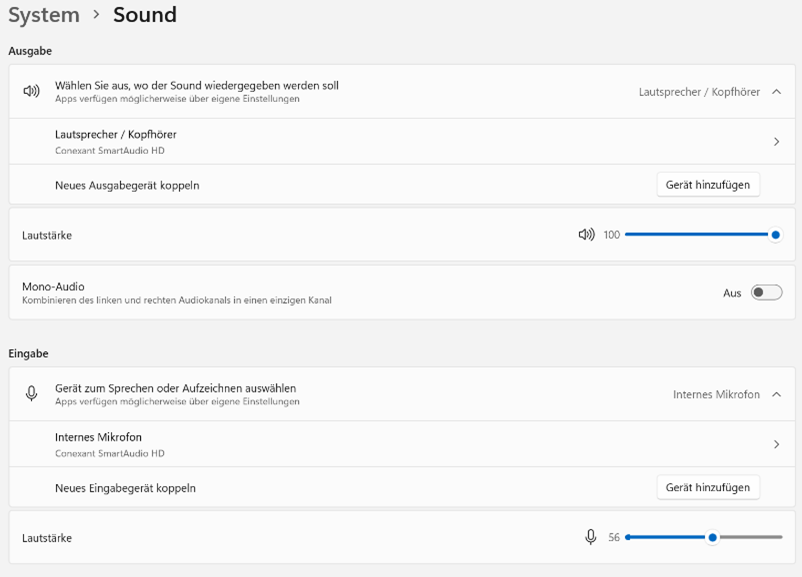Collapse the input device section chevron

(x=776, y=395)
